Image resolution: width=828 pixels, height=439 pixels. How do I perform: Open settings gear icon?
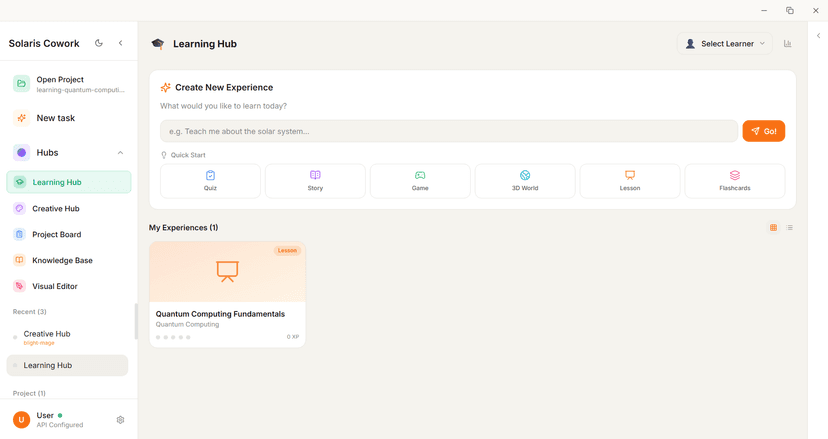click(x=120, y=420)
